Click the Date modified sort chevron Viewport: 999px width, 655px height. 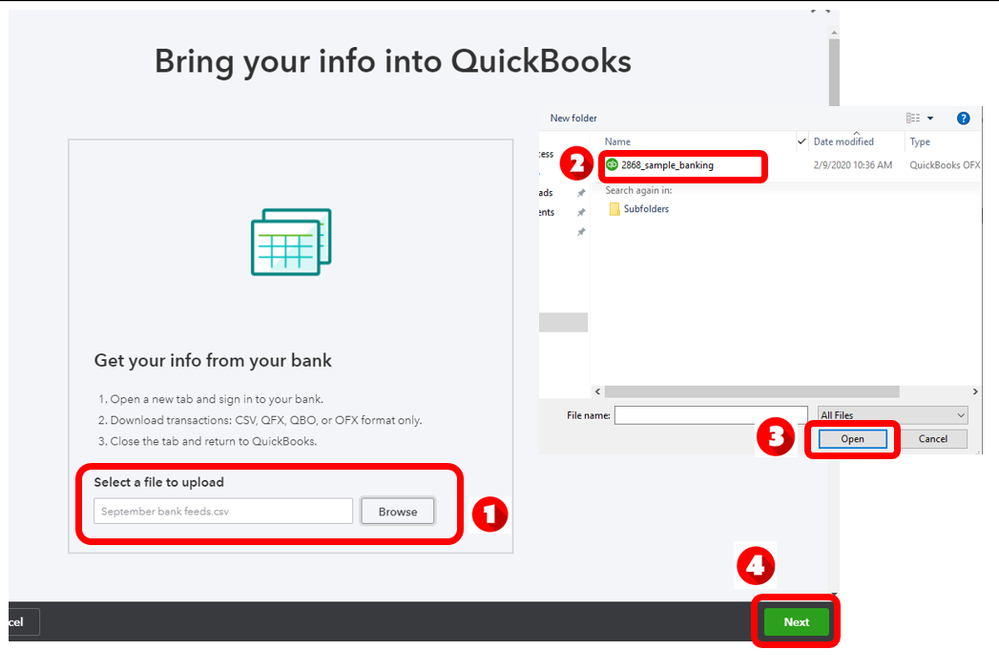pos(856,133)
